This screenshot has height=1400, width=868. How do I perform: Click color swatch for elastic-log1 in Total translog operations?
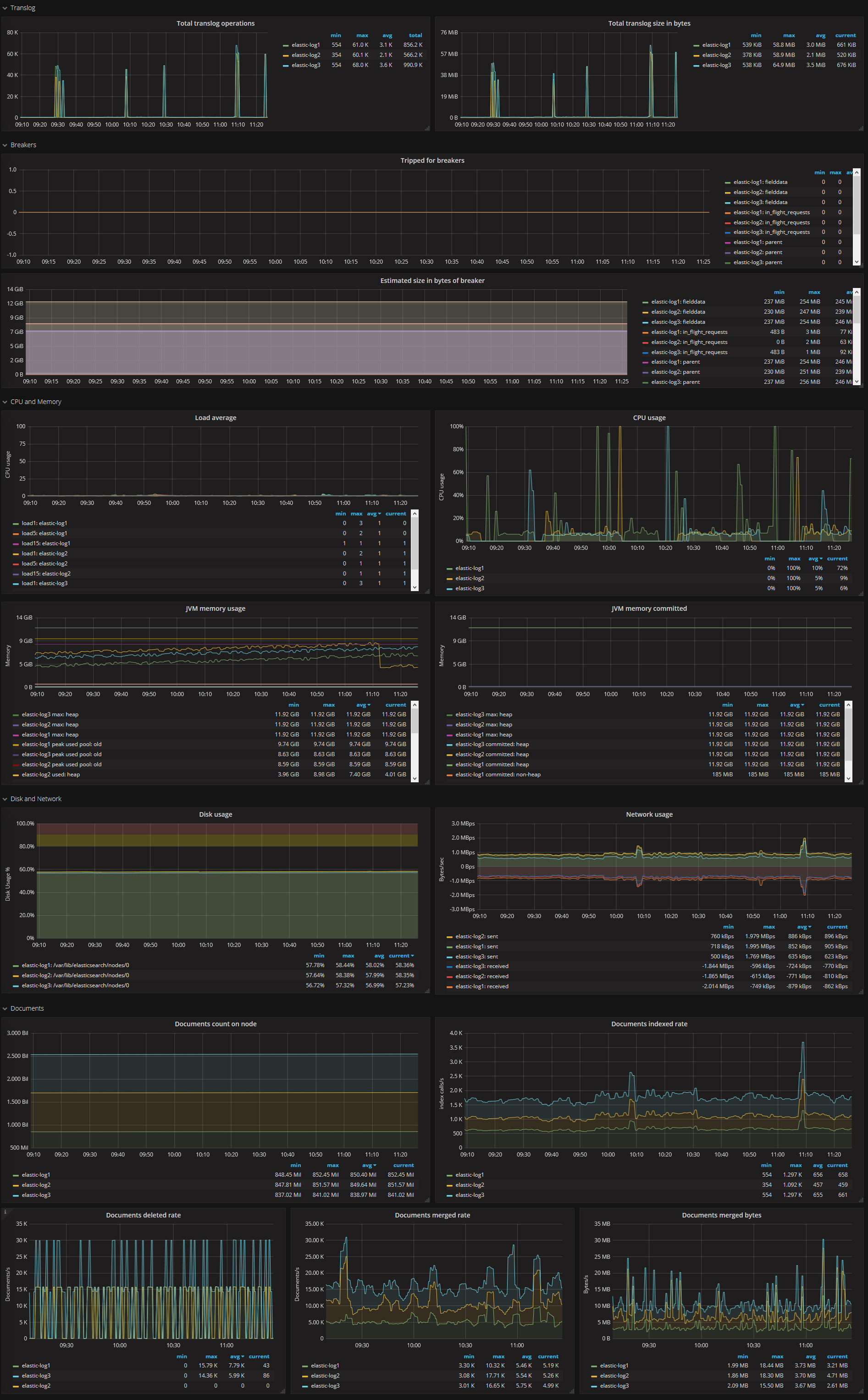pos(286,45)
